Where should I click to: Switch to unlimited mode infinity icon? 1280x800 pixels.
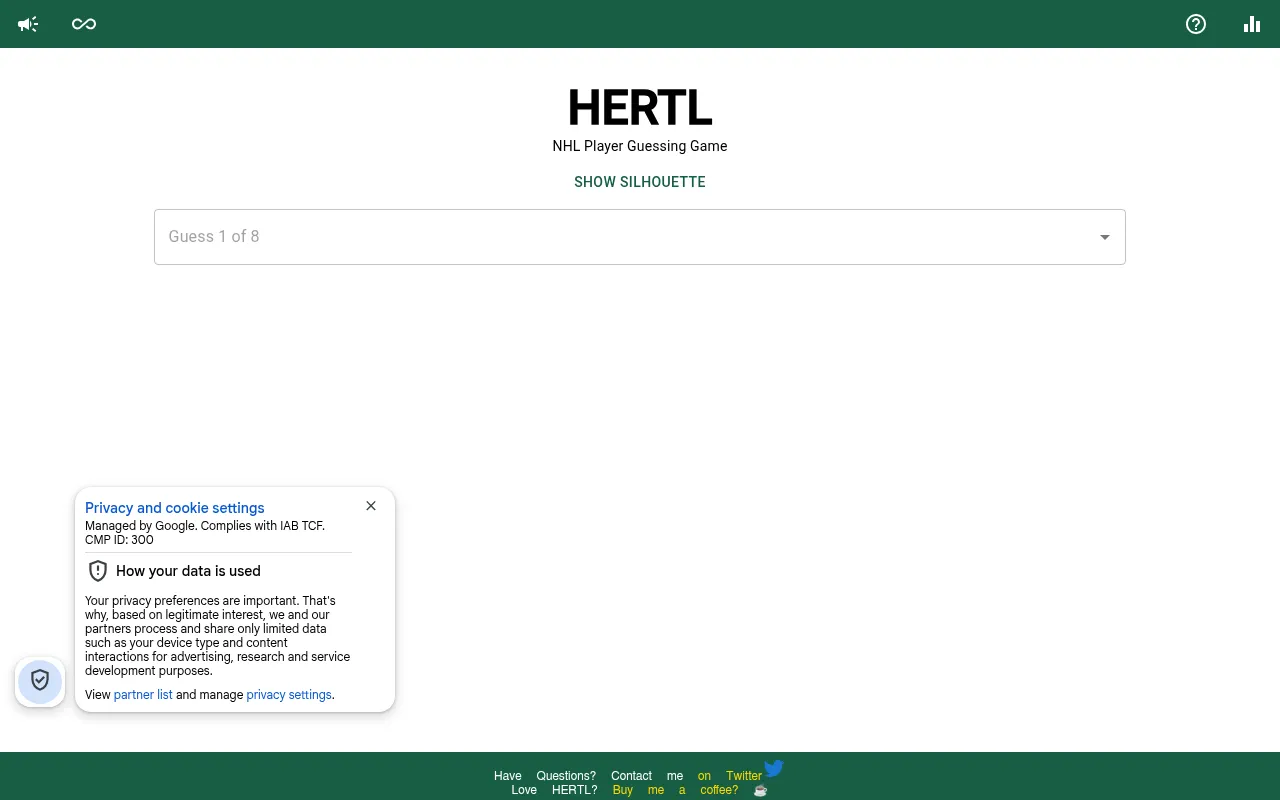click(x=84, y=24)
